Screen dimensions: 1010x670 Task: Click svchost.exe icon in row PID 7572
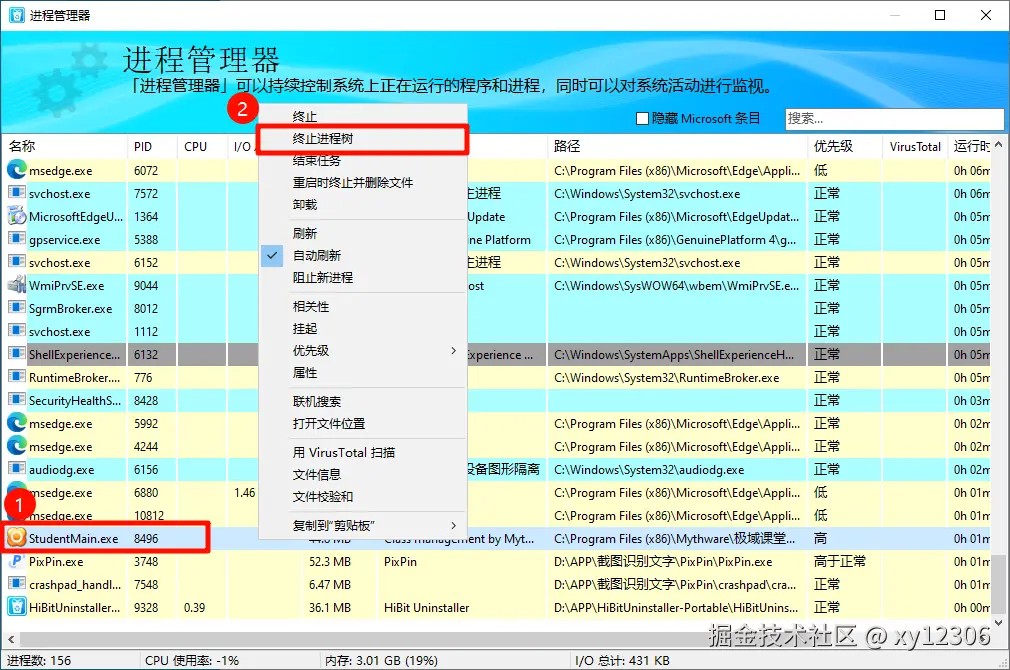click(16, 193)
